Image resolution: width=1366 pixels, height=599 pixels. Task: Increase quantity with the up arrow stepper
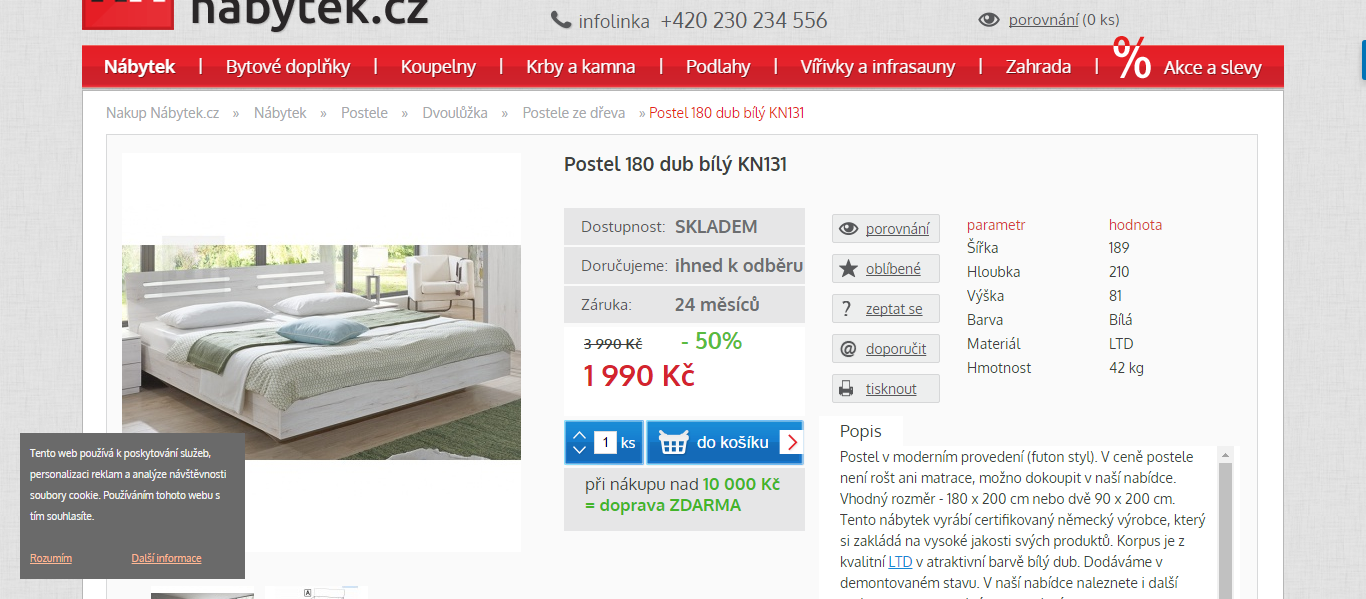pyautogui.click(x=579, y=434)
